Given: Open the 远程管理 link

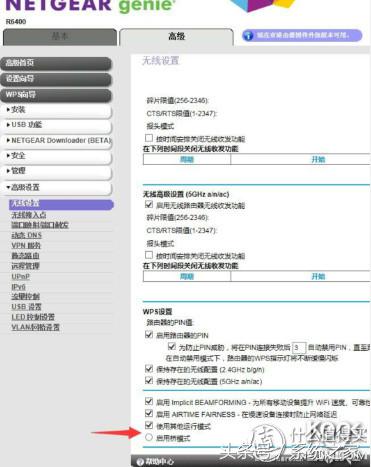Looking at the screenshot, I should [25, 266].
